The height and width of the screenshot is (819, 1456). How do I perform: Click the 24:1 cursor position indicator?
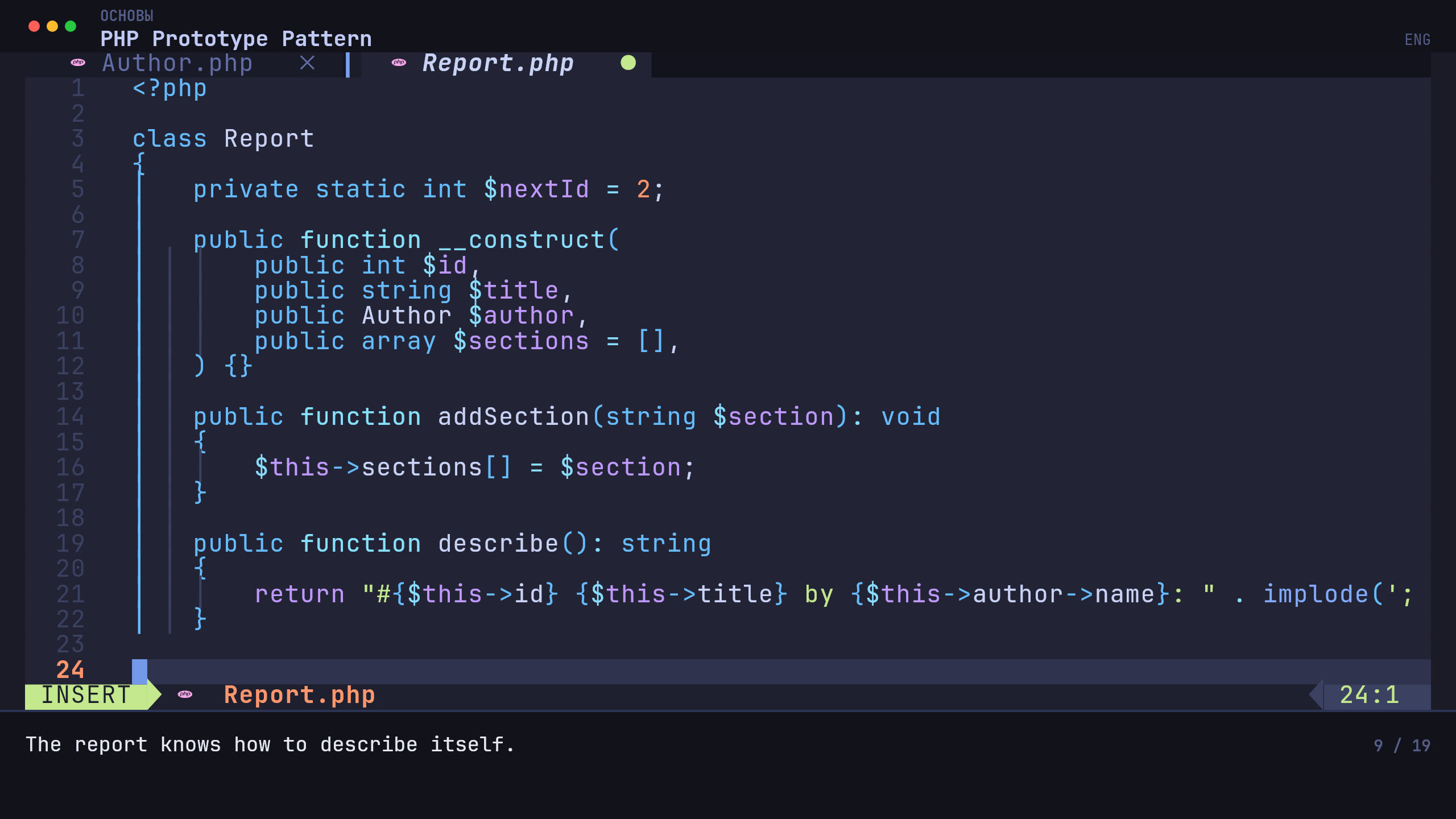[1369, 695]
